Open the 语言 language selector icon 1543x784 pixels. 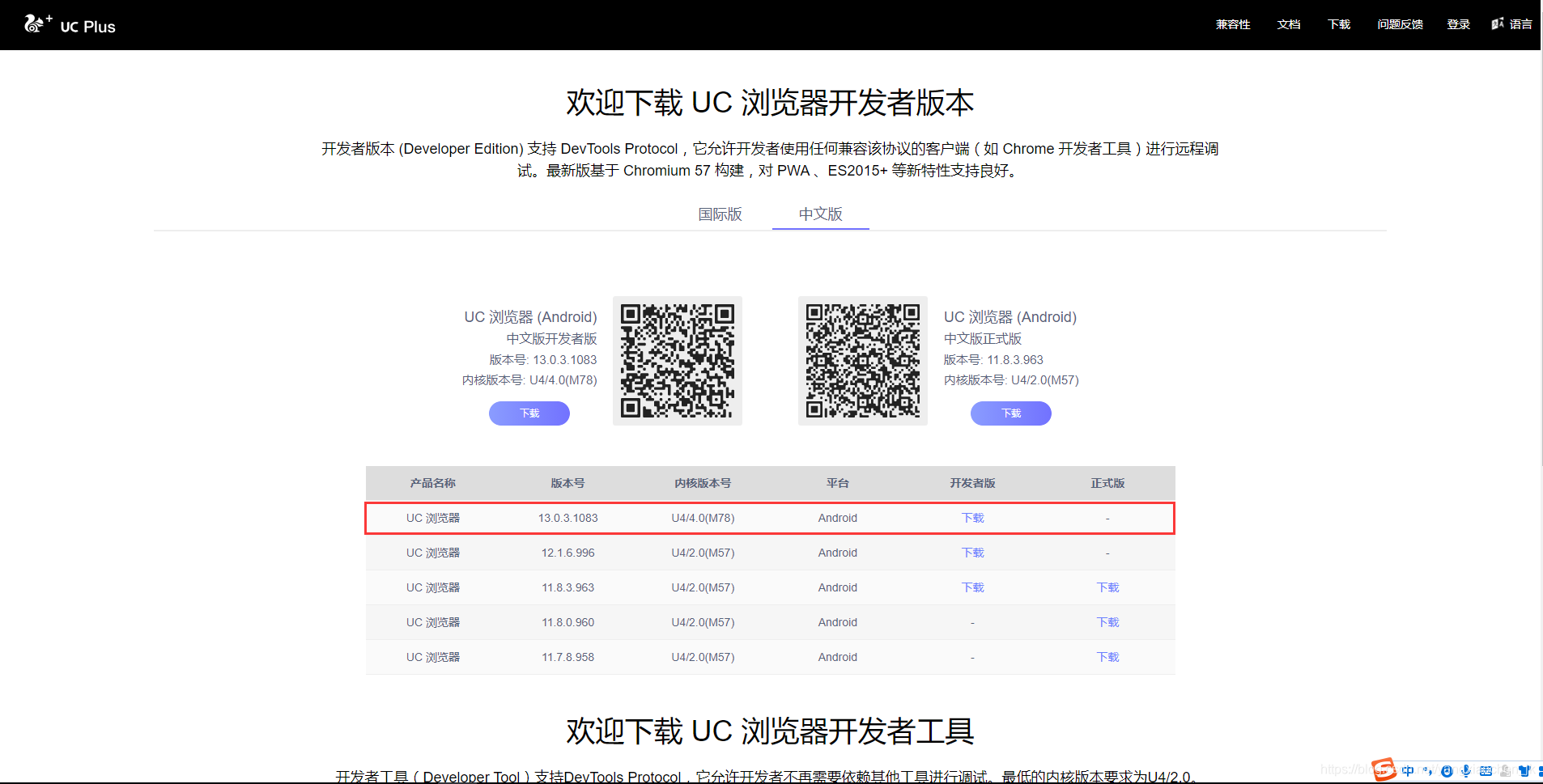coord(1497,23)
